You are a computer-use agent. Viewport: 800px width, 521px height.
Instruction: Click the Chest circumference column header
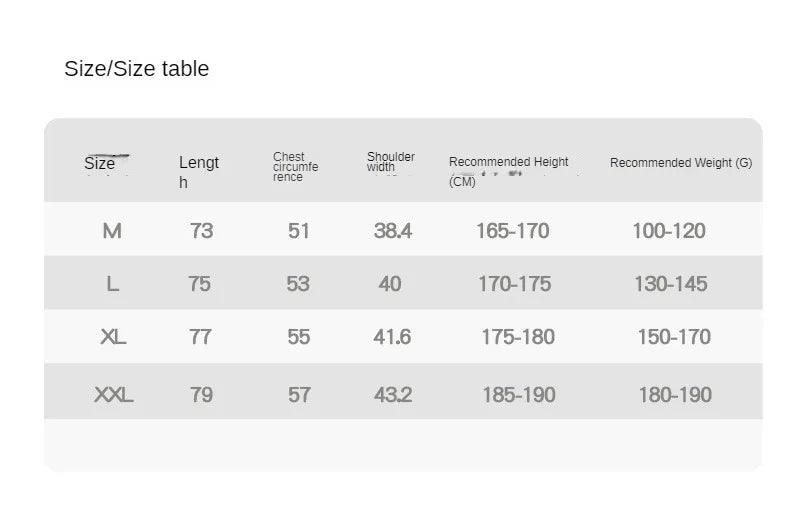coord(295,167)
